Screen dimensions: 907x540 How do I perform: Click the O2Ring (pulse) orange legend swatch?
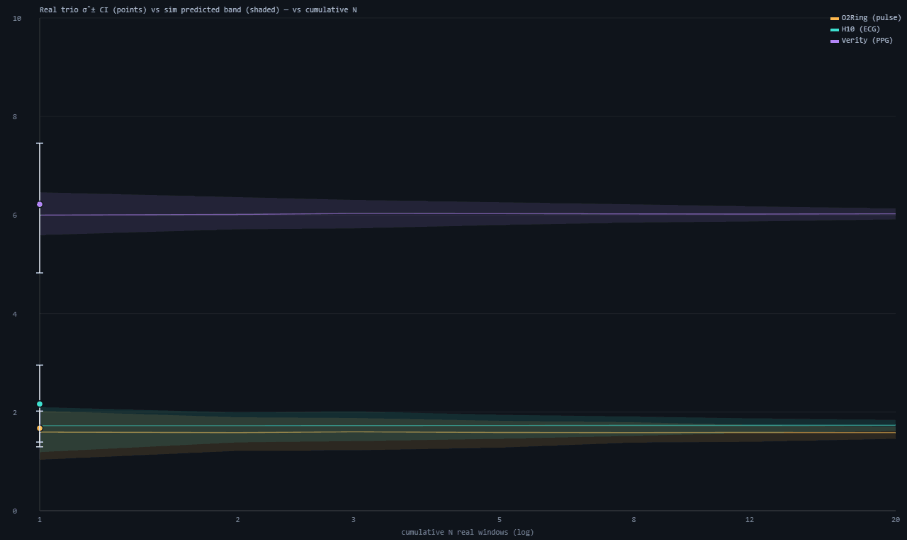click(x=834, y=19)
